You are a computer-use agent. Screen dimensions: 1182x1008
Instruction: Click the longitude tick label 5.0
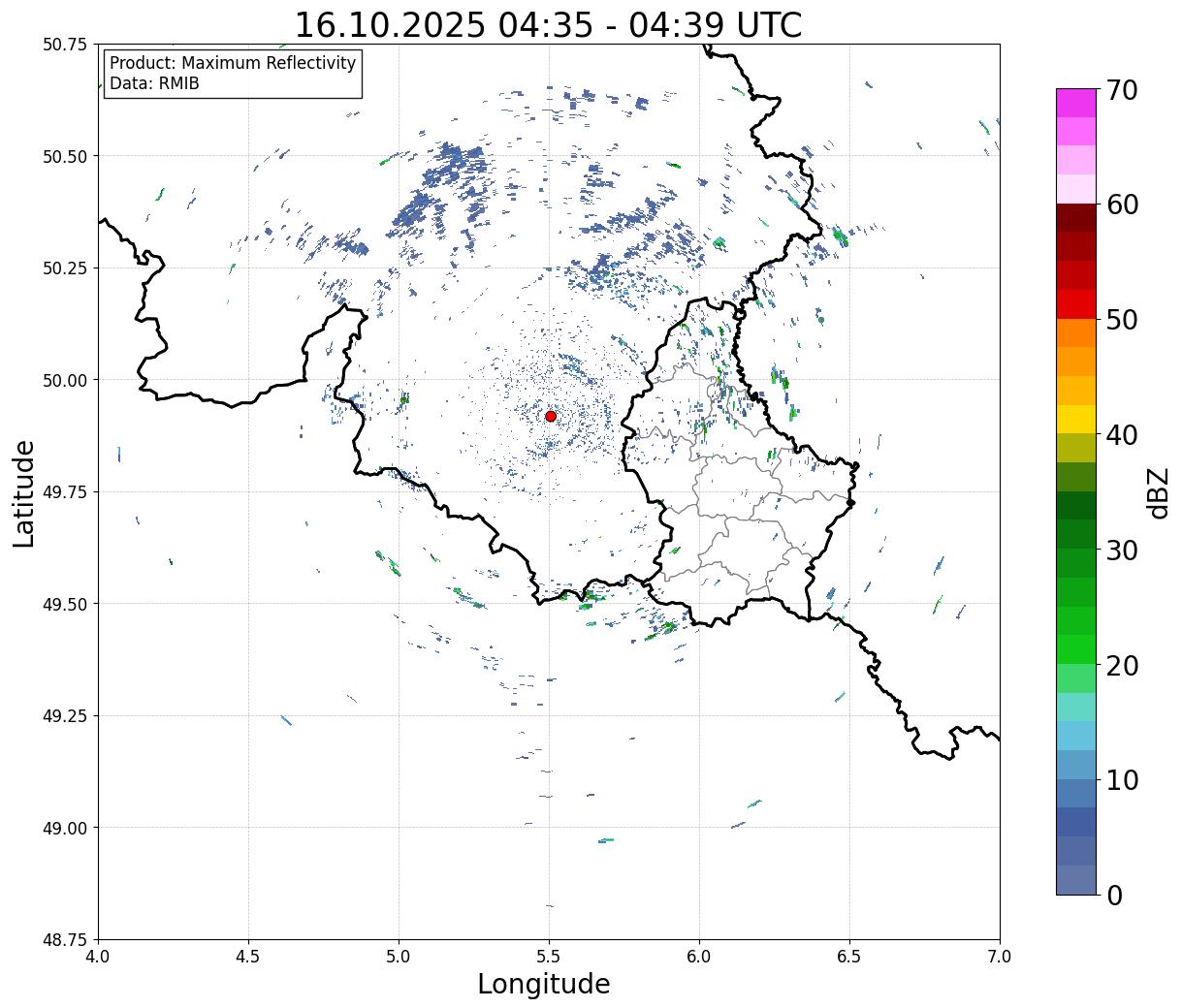(x=399, y=957)
